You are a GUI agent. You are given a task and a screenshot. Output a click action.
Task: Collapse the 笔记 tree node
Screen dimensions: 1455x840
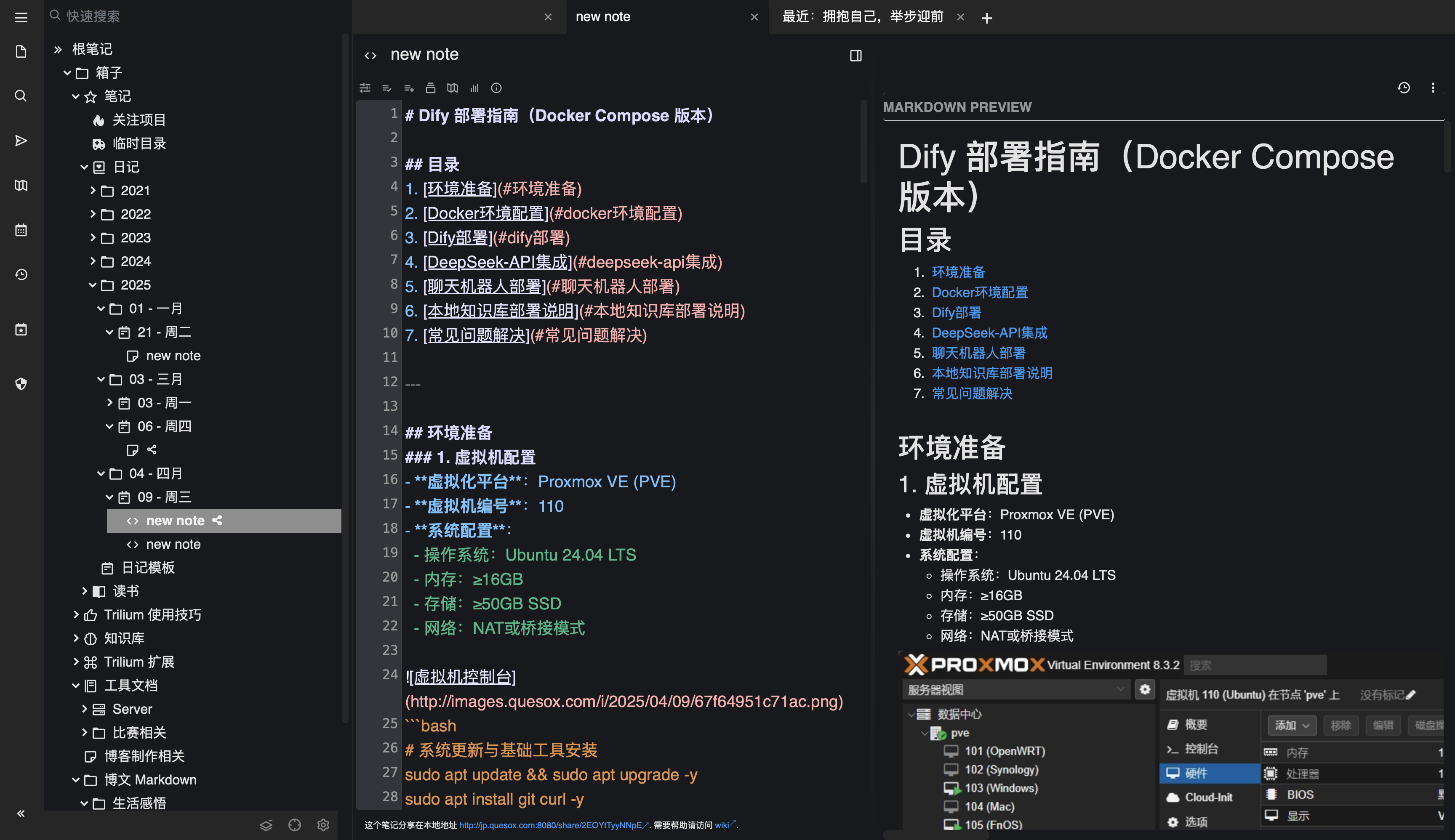click(76, 96)
